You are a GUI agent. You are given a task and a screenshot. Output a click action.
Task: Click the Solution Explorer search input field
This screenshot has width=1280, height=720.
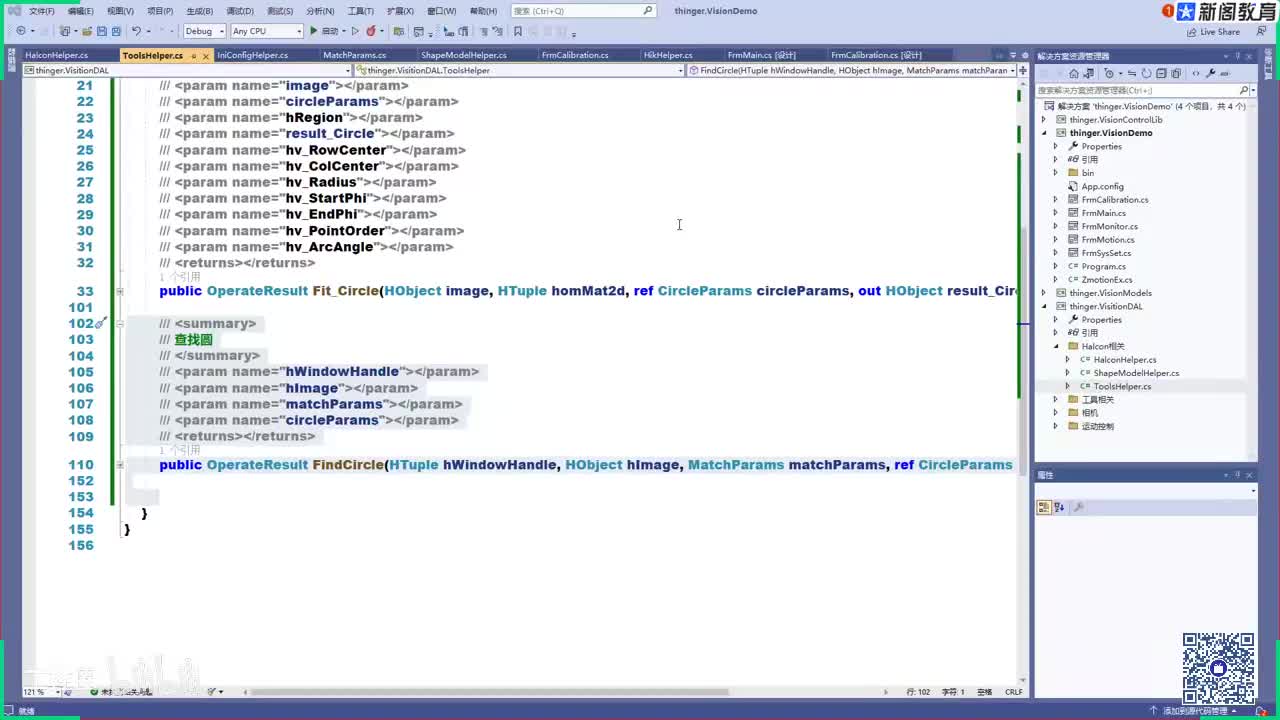pyautogui.click(x=1136, y=90)
